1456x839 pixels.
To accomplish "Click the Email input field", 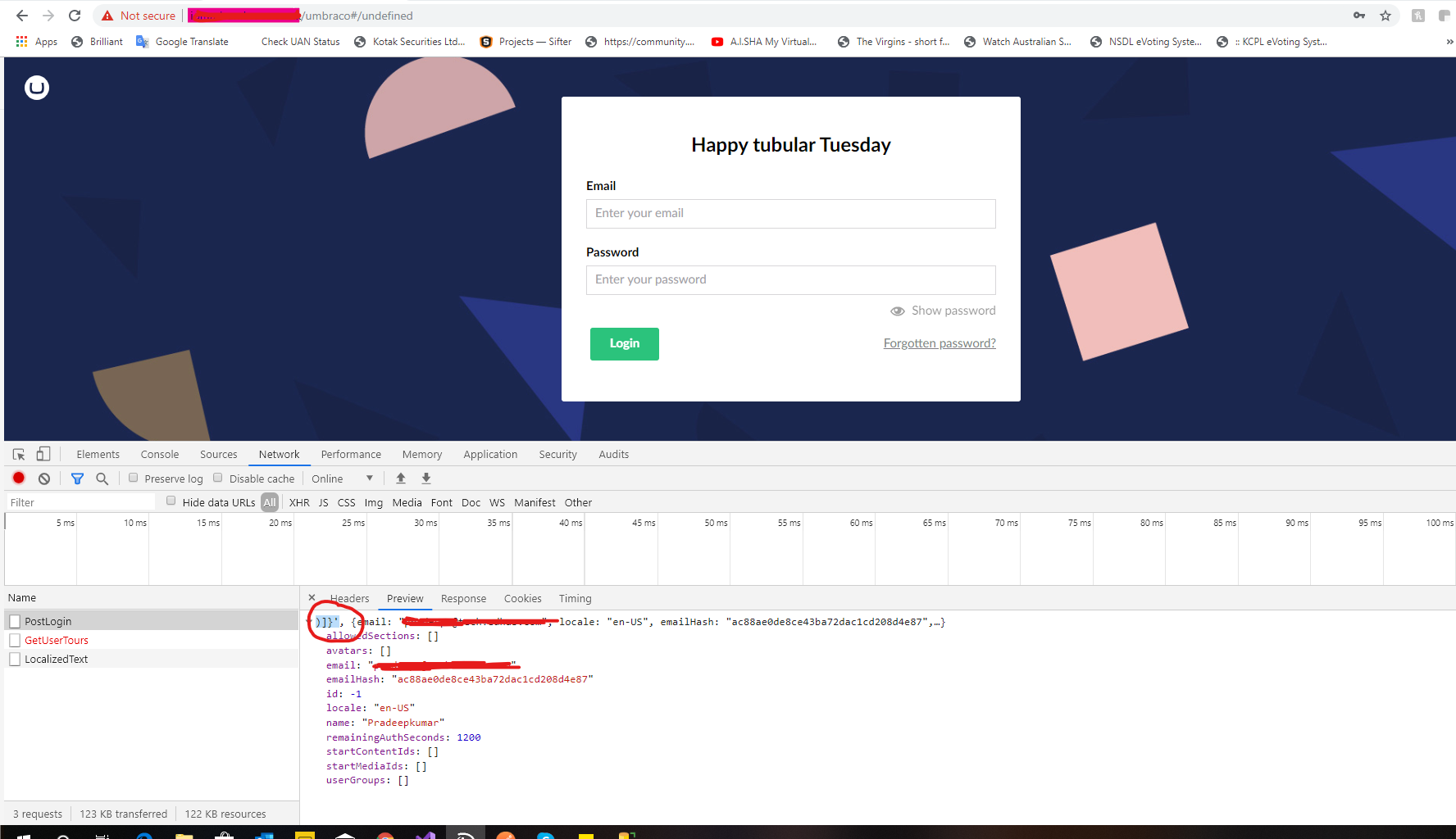I will (x=790, y=214).
